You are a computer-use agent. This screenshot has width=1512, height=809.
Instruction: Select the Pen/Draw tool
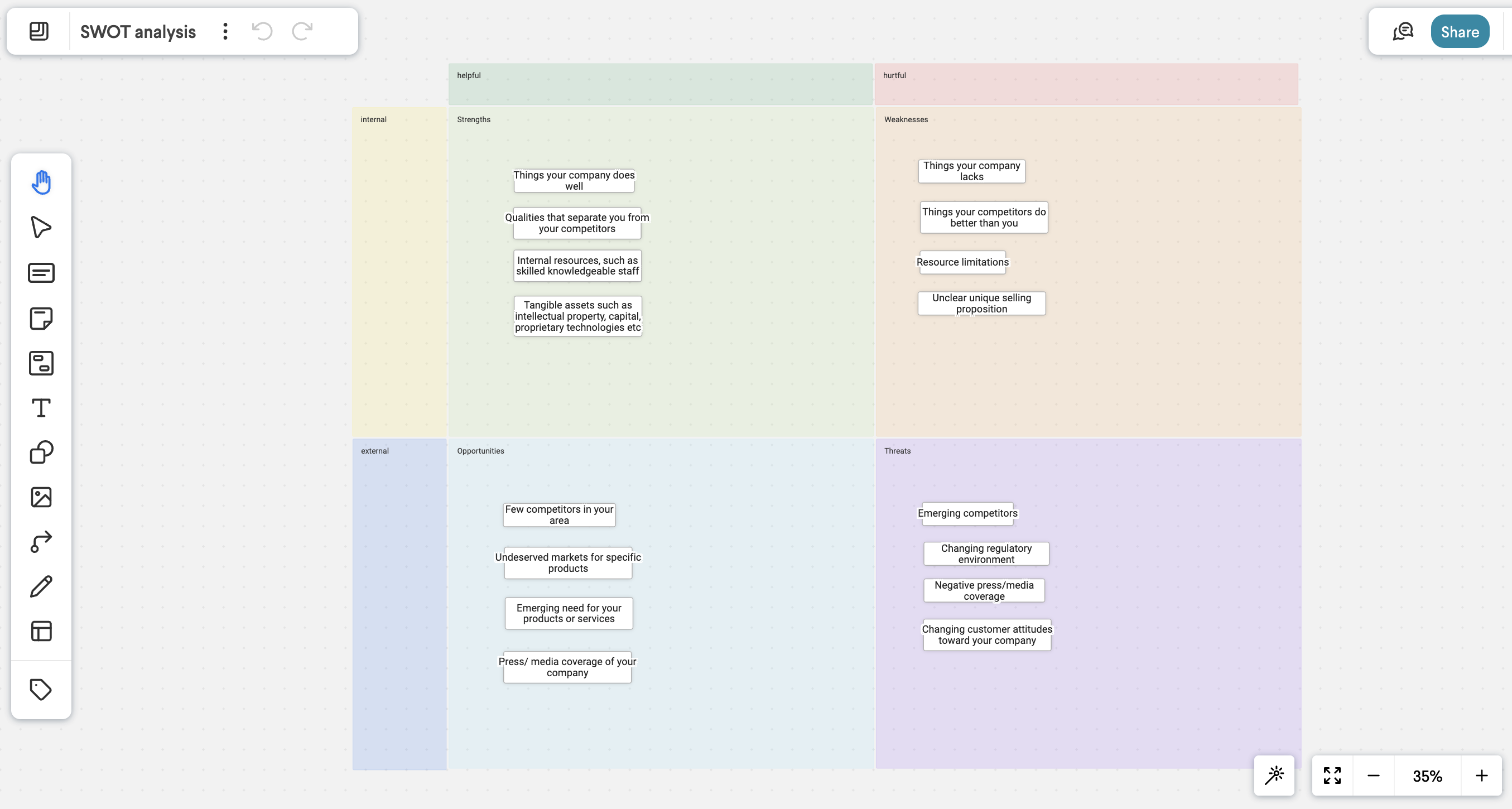42,586
